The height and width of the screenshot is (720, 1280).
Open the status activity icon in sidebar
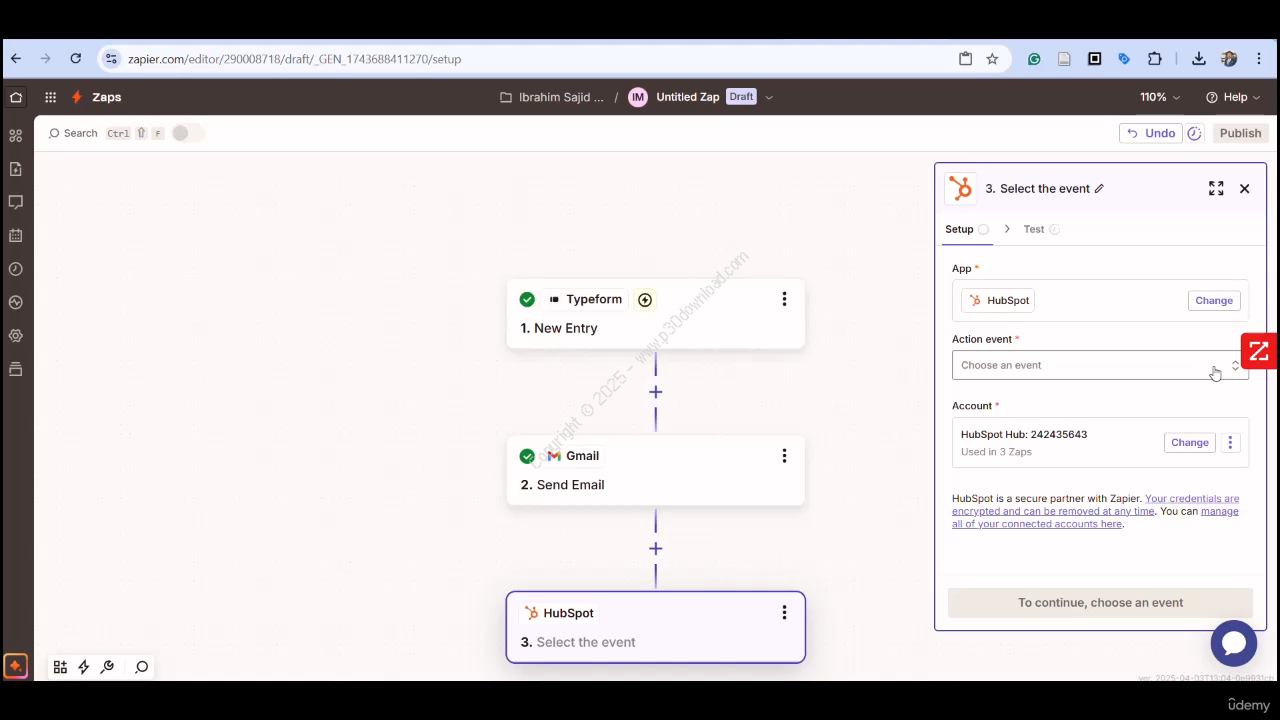pos(16,302)
